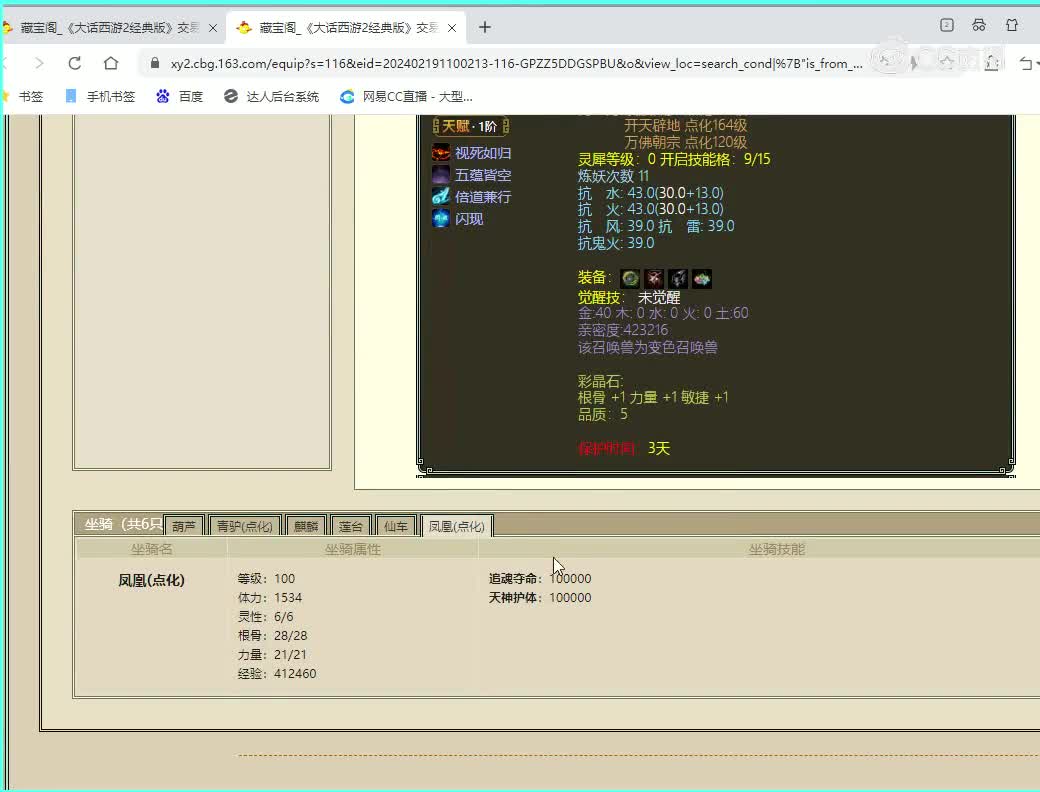The height and width of the screenshot is (792, 1040).
Task: Open the 达人后台系统 bookmark
Action: tap(271, 97)
